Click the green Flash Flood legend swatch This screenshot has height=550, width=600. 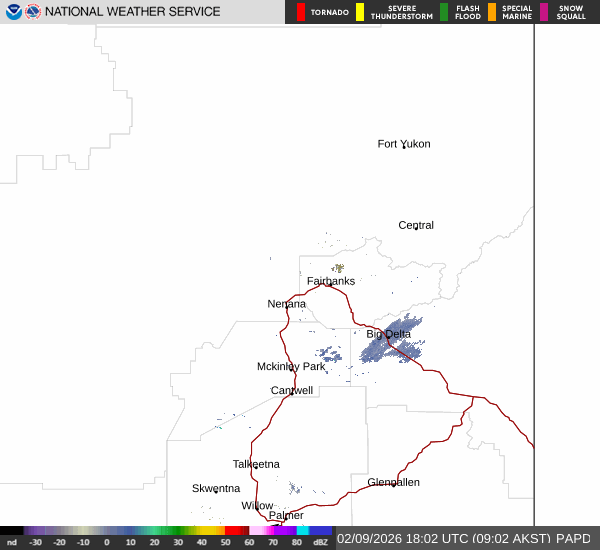click(x=444, y=12)
